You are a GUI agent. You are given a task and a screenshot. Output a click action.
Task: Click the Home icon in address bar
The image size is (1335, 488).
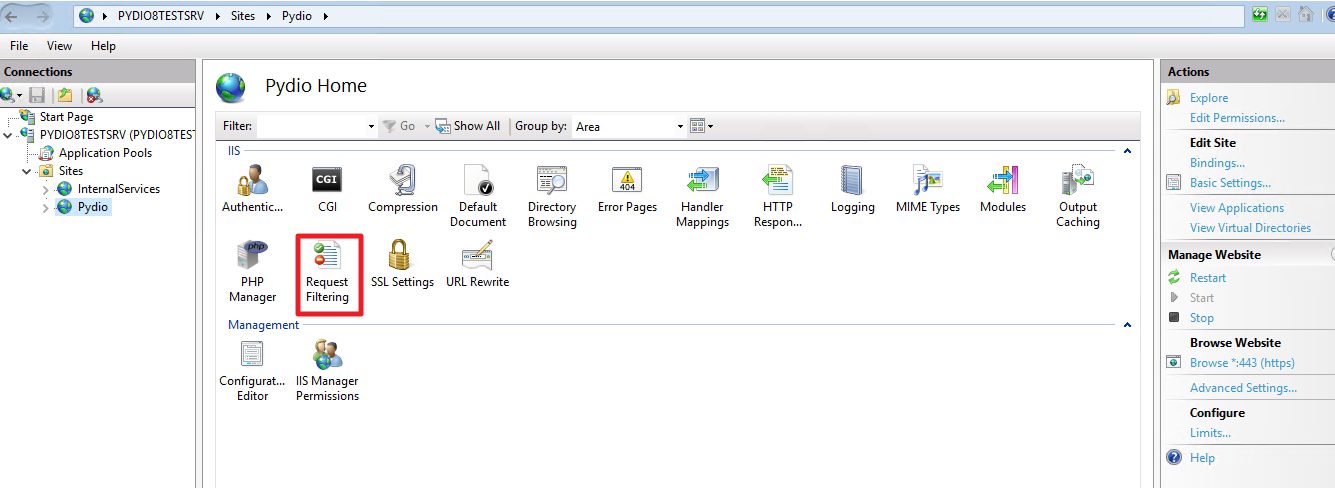[1306, 15]
